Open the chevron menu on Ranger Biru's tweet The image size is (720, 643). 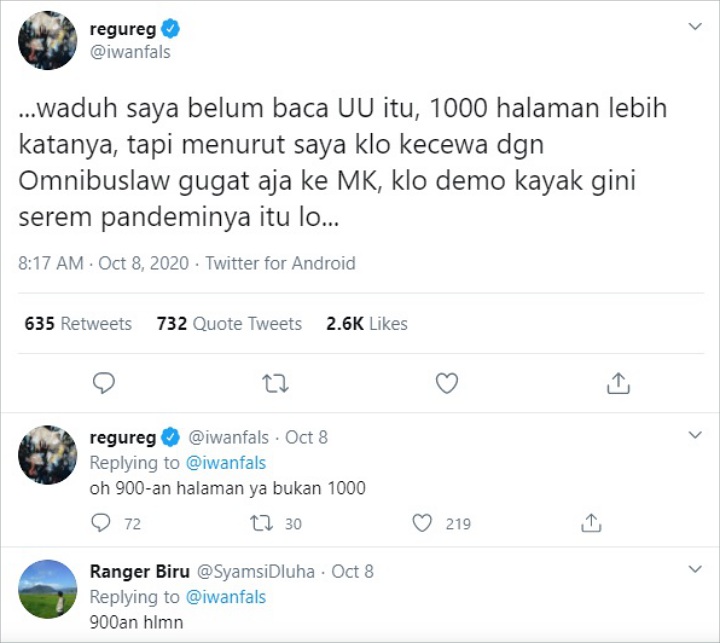point(695,569)
